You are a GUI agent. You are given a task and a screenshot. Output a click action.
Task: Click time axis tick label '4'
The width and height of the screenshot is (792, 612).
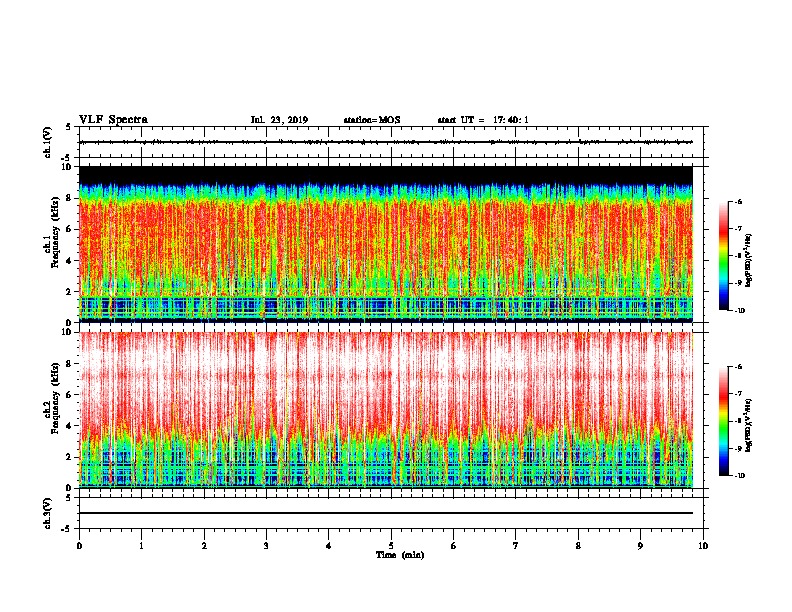tap(329, 546)
